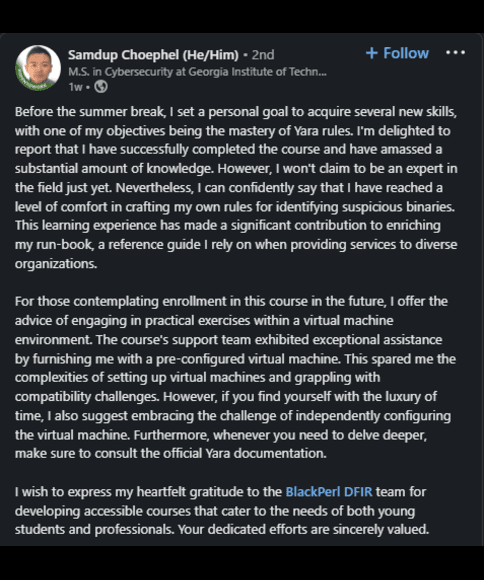Click the 2nd degree connection badge
484x580 pixels.
(x=263, y=55)
